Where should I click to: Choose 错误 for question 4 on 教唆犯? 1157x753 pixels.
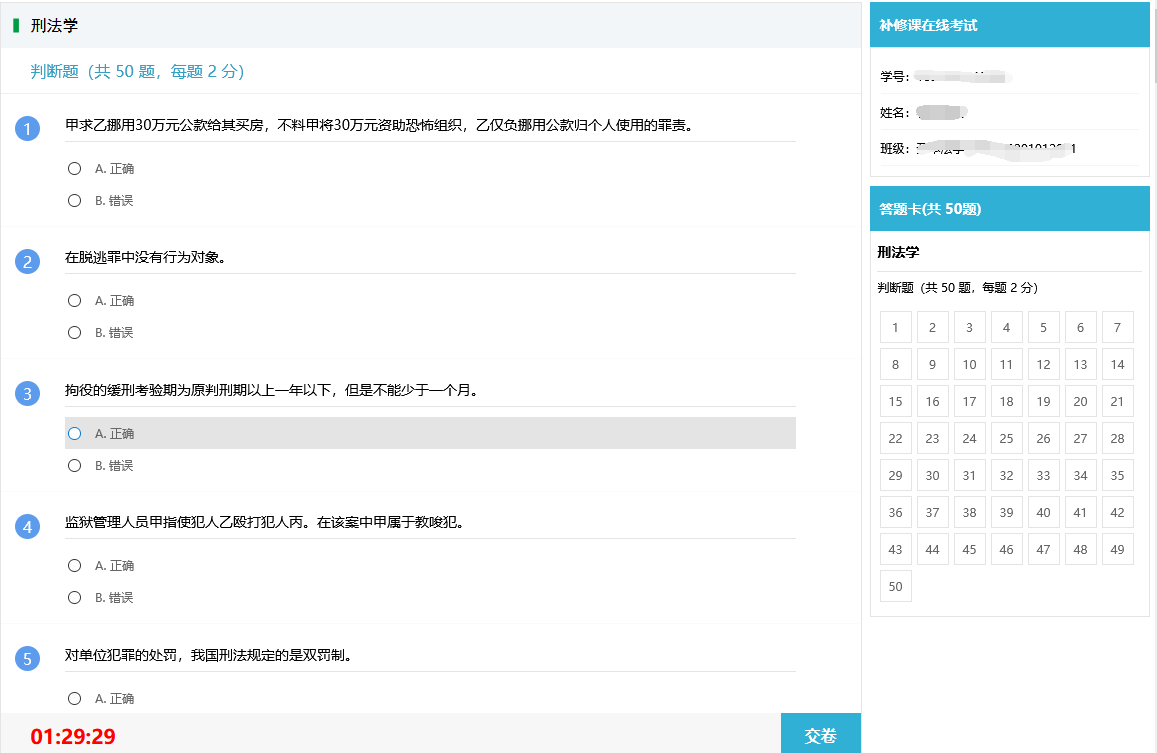74,598
